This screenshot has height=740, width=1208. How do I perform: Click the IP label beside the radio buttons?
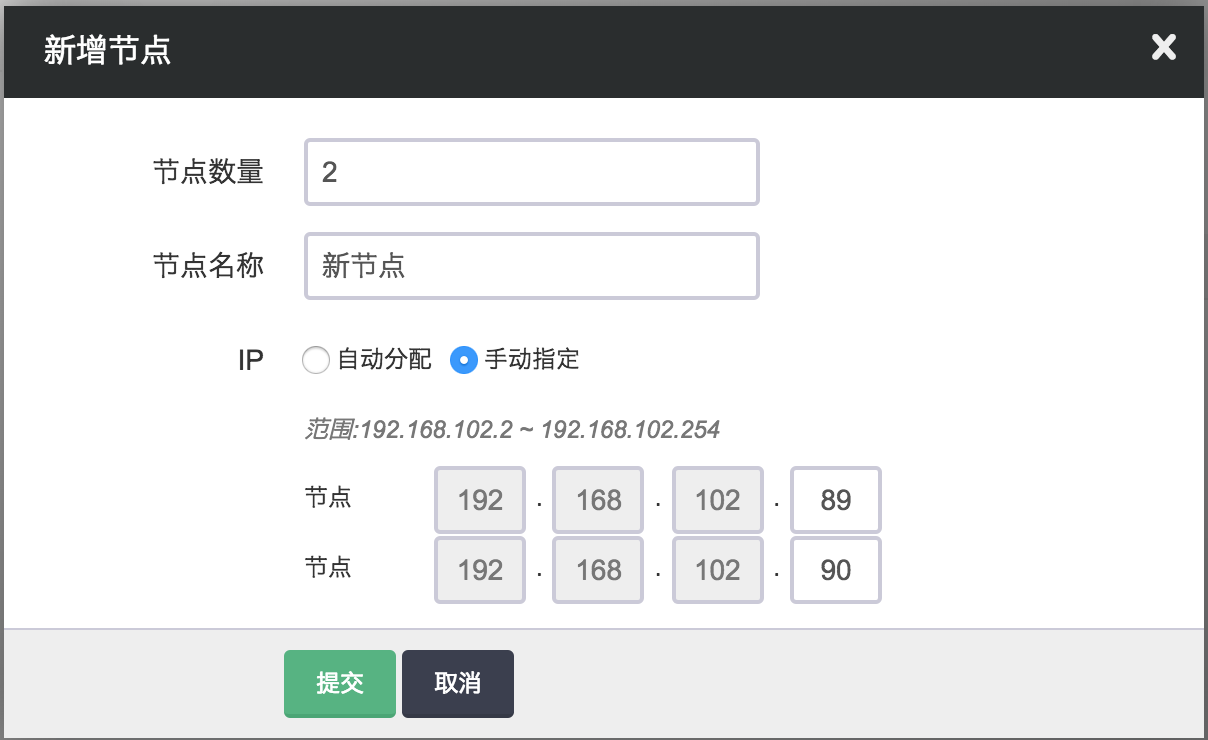point(250,360)
